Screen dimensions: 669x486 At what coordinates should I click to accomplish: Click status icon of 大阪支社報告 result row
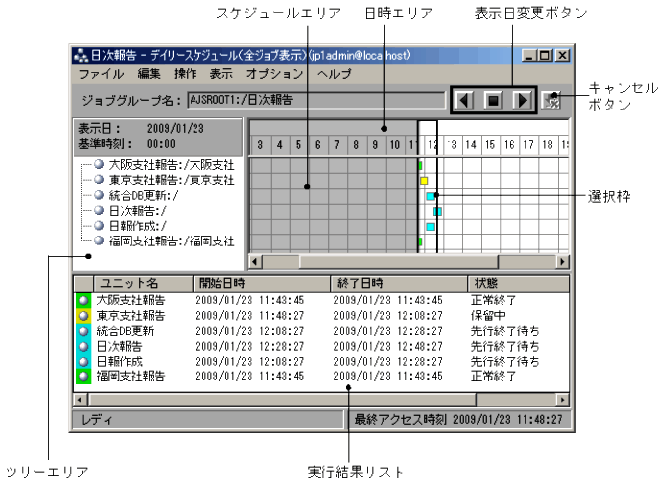[83, 300]
